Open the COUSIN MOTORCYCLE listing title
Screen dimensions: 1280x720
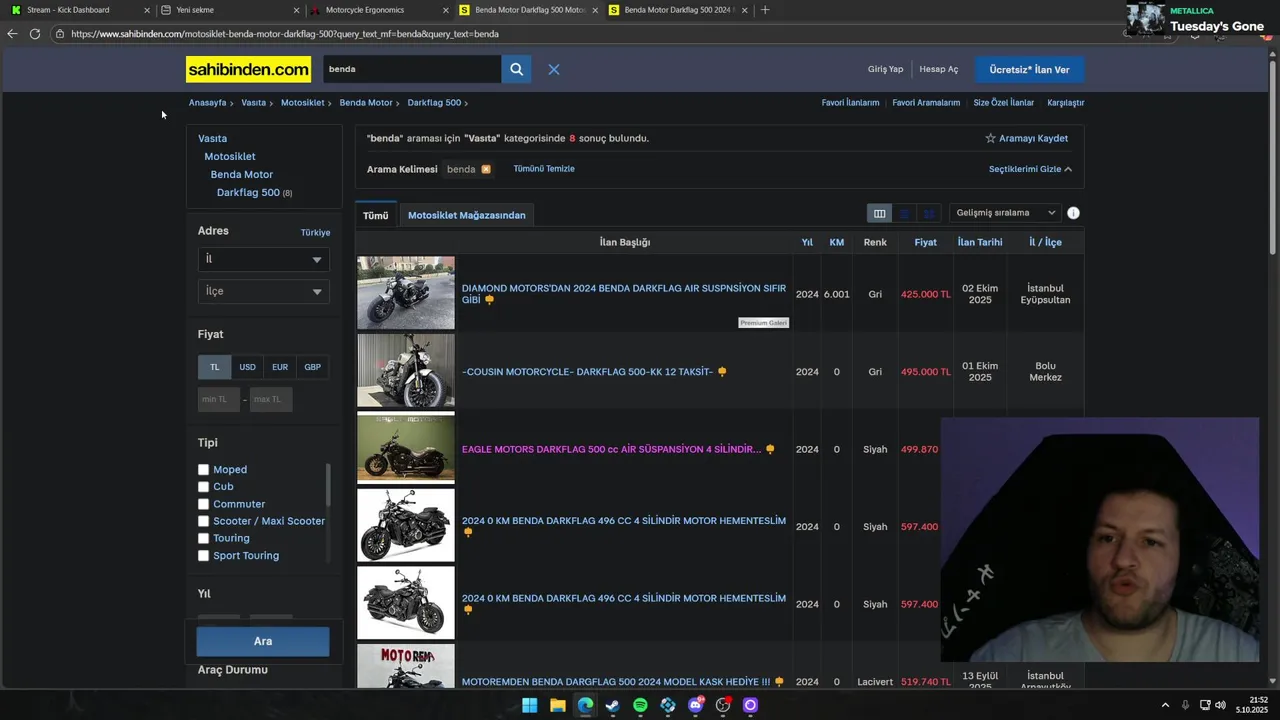(x=587, y=372)
